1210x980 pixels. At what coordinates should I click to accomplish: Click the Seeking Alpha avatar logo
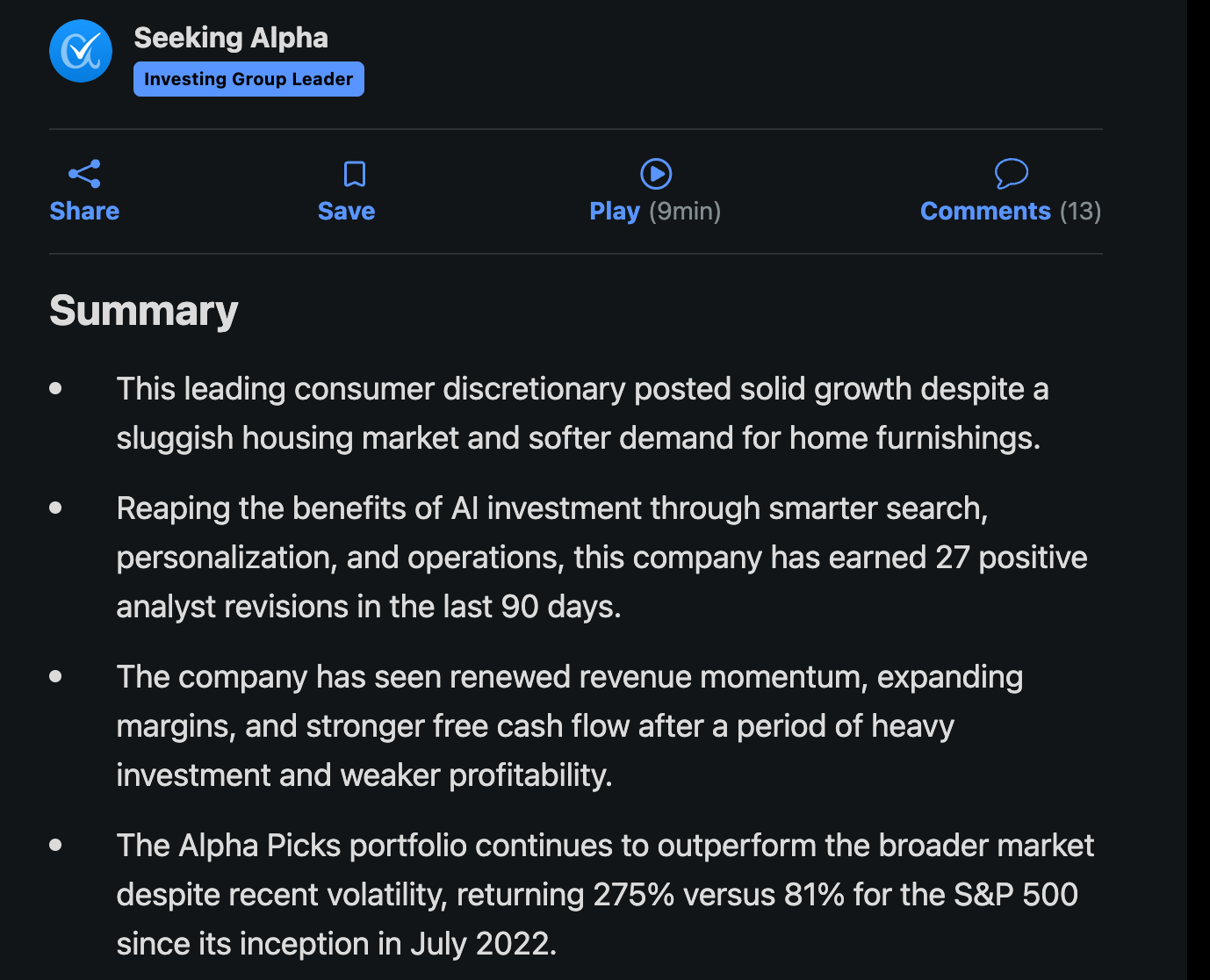pos(81,51)
